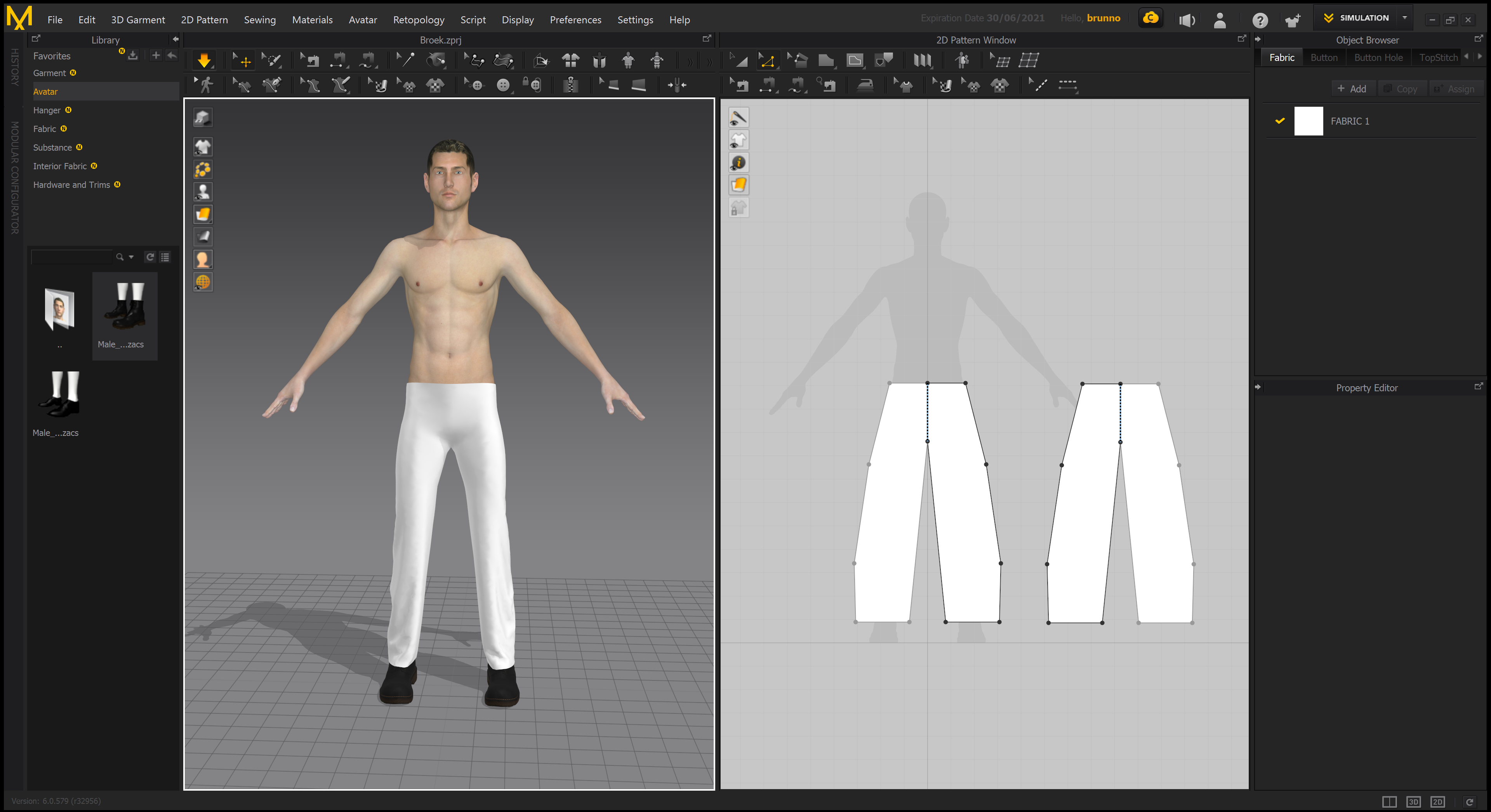The width and height of the screenshot is (1491, 812).
Task: Click the Zipper tool icon
Action: click(x=570, y=85)
